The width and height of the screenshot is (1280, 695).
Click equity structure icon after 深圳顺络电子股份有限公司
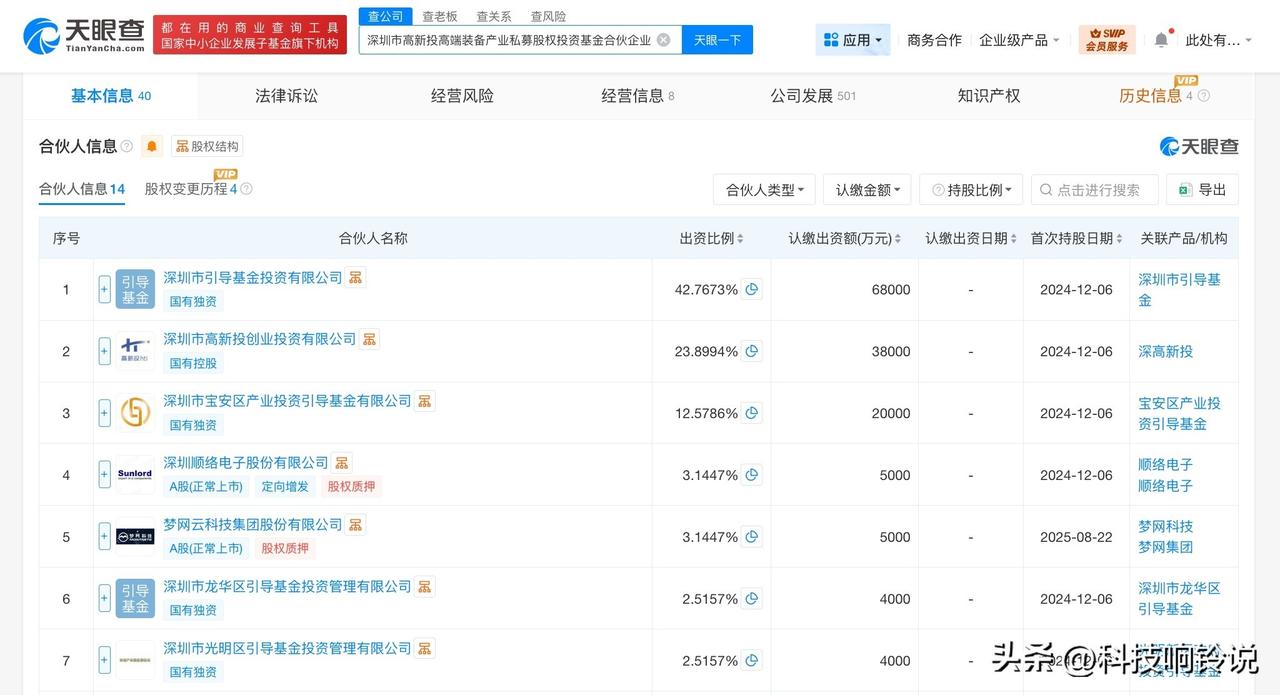342,463
